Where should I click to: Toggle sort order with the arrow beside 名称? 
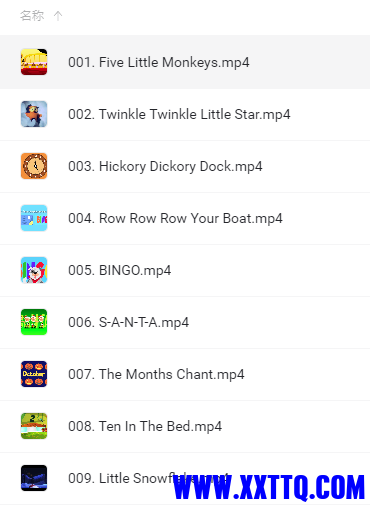(58, 16)
